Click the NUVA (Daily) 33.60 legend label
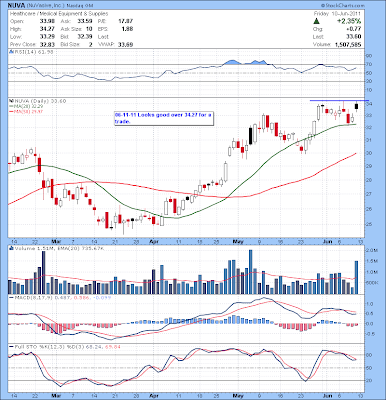Screen dimensions: 386x400 pyautogui.click(x=40, y=101)
